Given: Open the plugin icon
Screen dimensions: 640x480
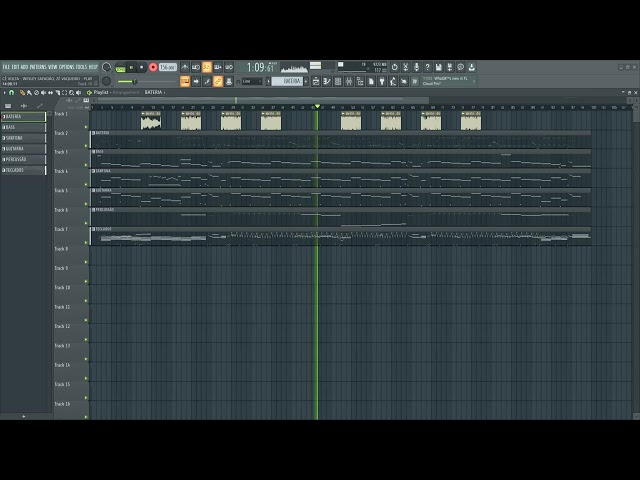Looking at the screenshot, I should click(382, 82).
